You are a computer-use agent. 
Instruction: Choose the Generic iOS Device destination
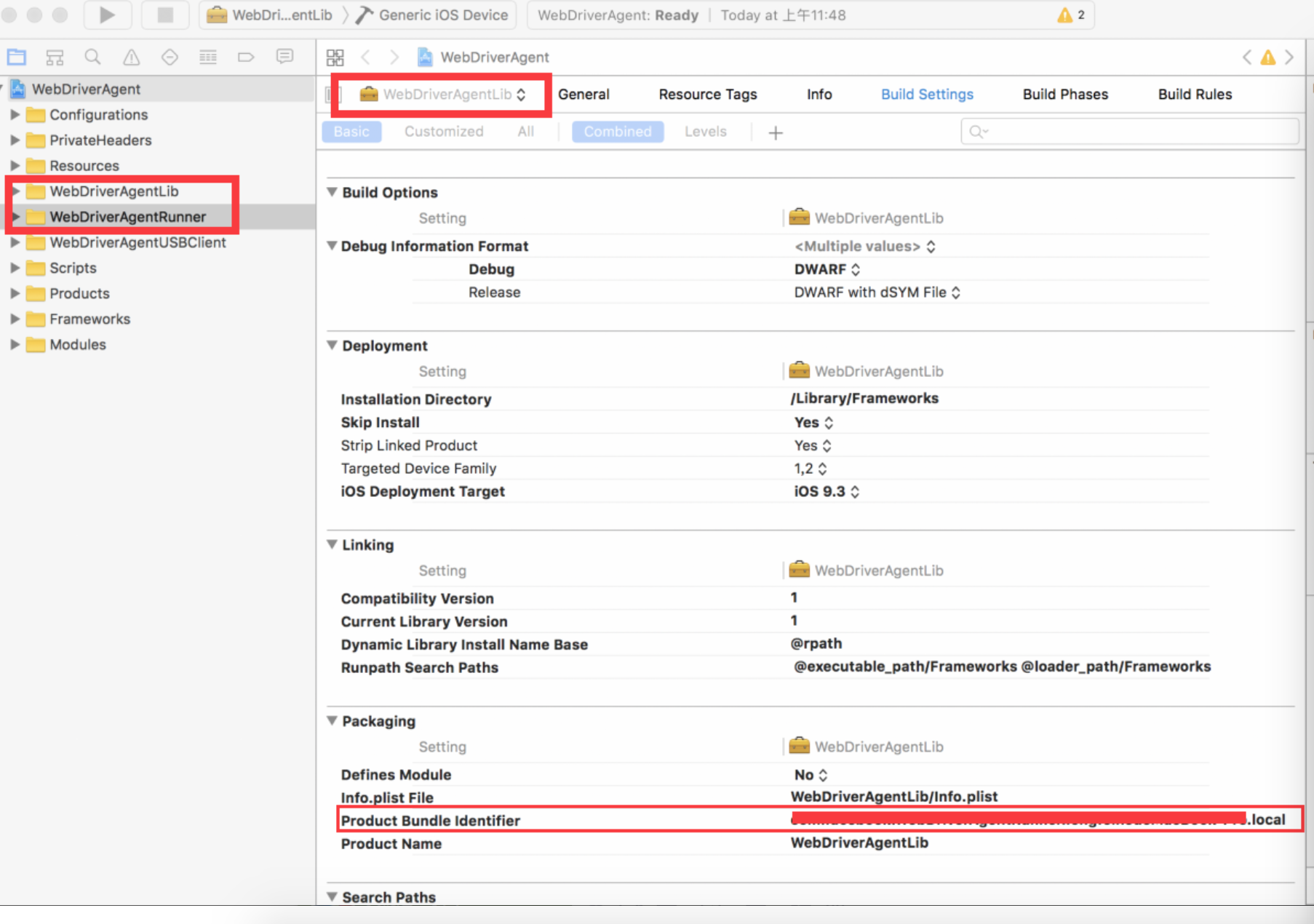(x=433, y=15)
